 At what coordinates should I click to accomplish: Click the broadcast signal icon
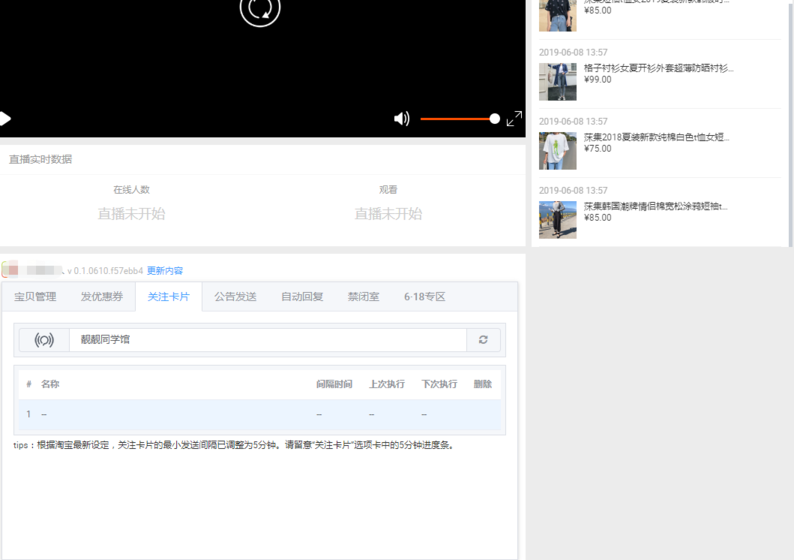44,340
